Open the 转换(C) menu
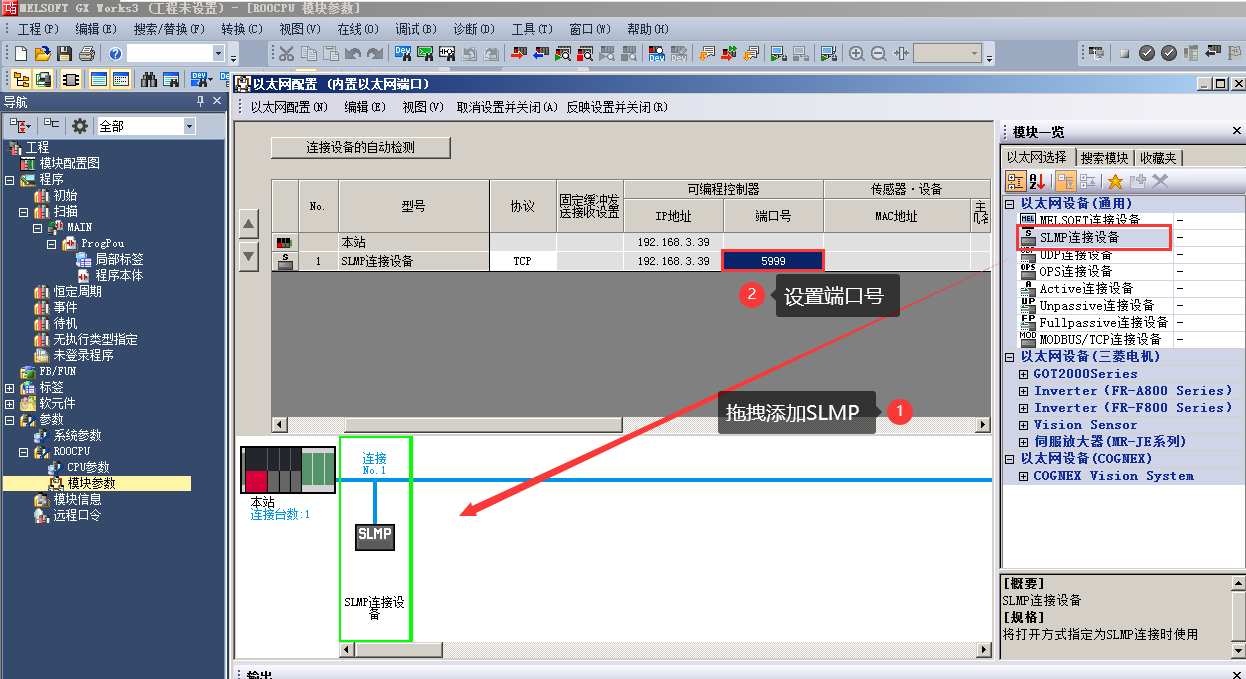 (241, 29)
